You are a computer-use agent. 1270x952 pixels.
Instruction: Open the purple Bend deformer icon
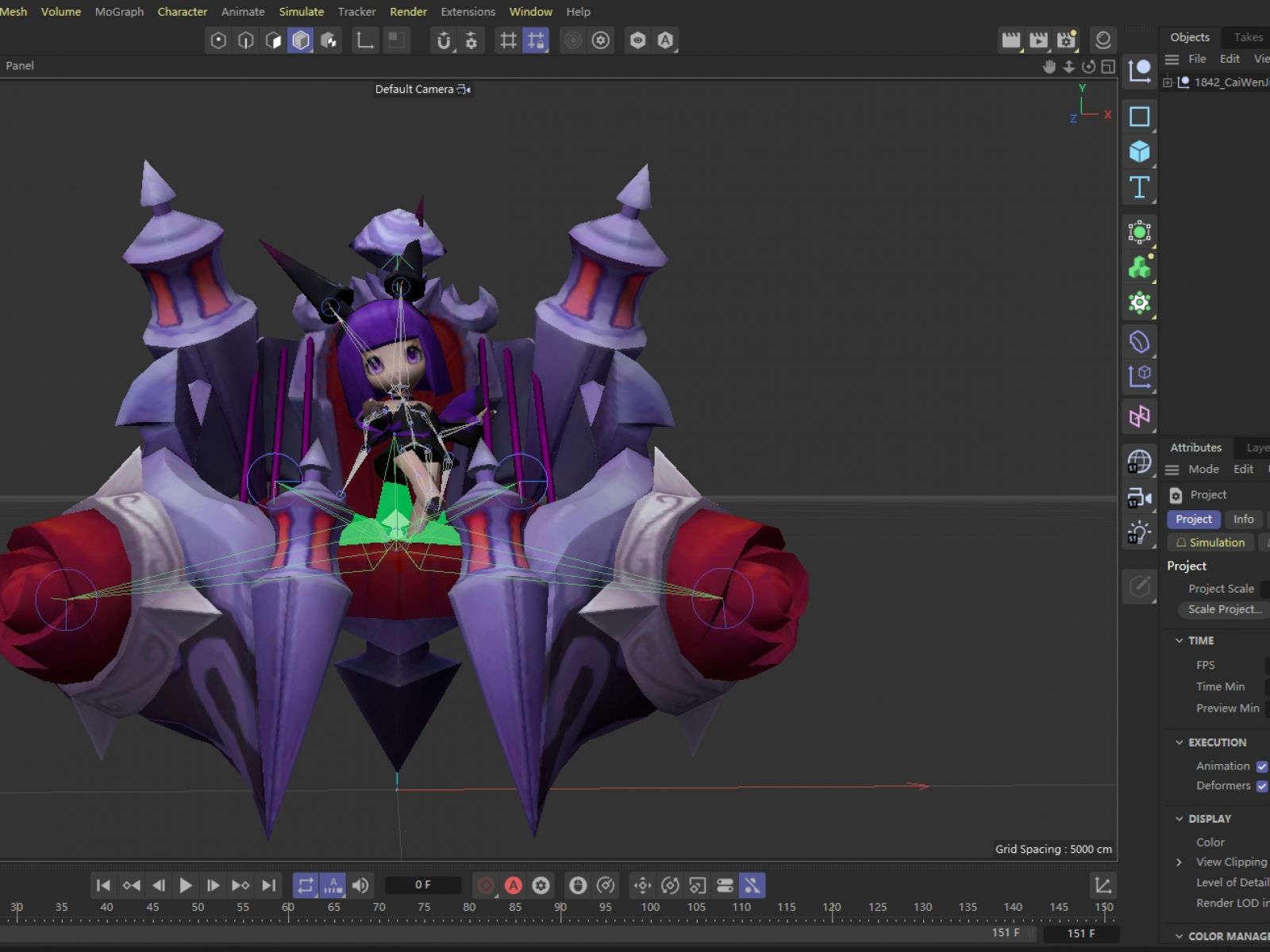(x=1139, y=342)
